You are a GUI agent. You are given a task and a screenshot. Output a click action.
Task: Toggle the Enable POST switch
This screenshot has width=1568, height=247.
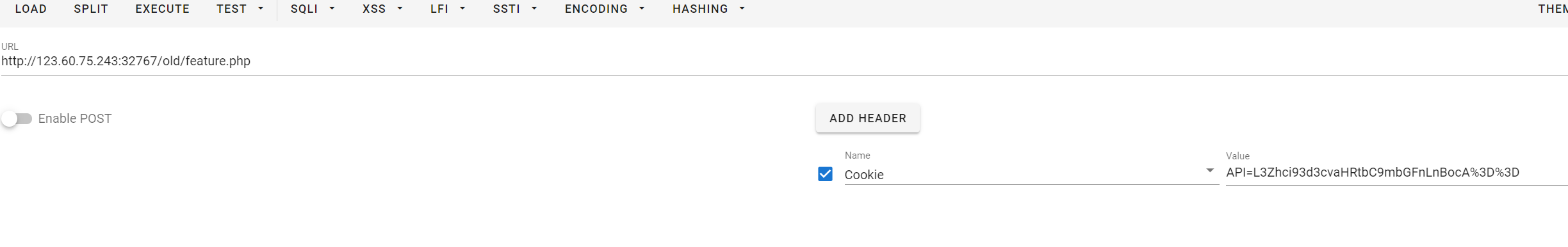[17, 119]
